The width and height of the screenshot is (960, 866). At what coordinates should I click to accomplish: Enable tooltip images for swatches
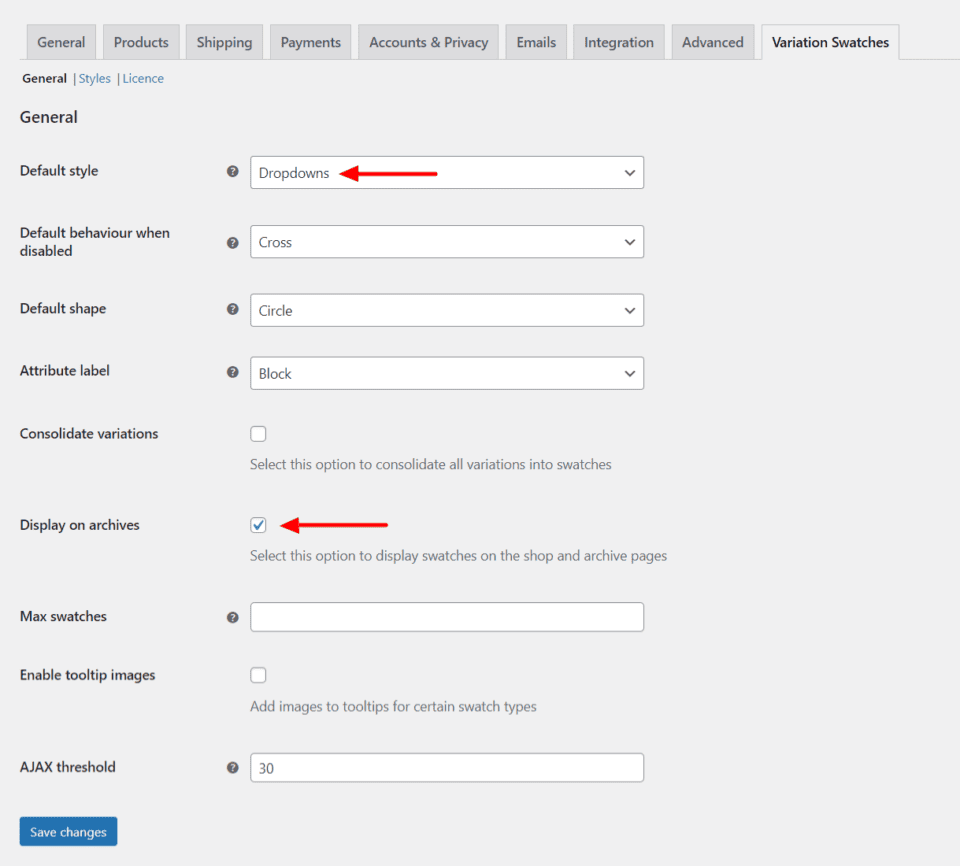(x=258, y=675)
